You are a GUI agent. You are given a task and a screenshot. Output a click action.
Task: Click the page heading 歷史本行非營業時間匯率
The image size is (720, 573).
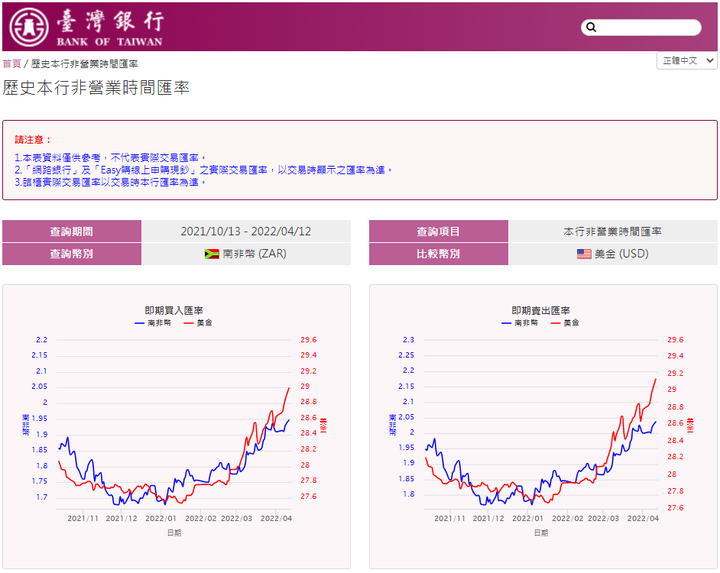[x=96, y=88]
